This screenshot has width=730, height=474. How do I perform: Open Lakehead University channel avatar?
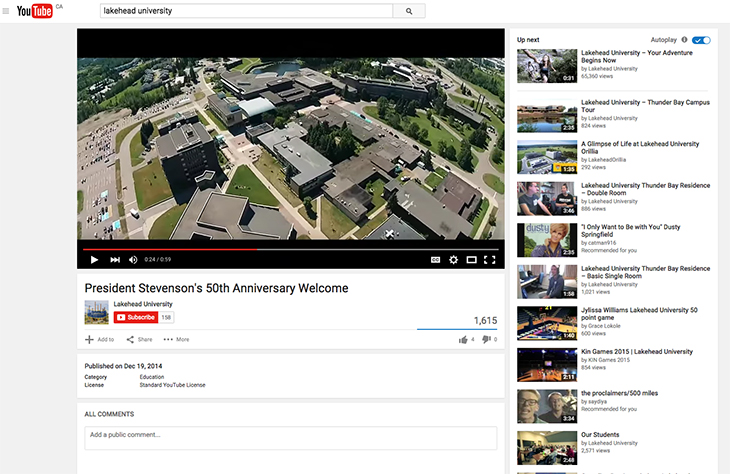pos(96,312)
